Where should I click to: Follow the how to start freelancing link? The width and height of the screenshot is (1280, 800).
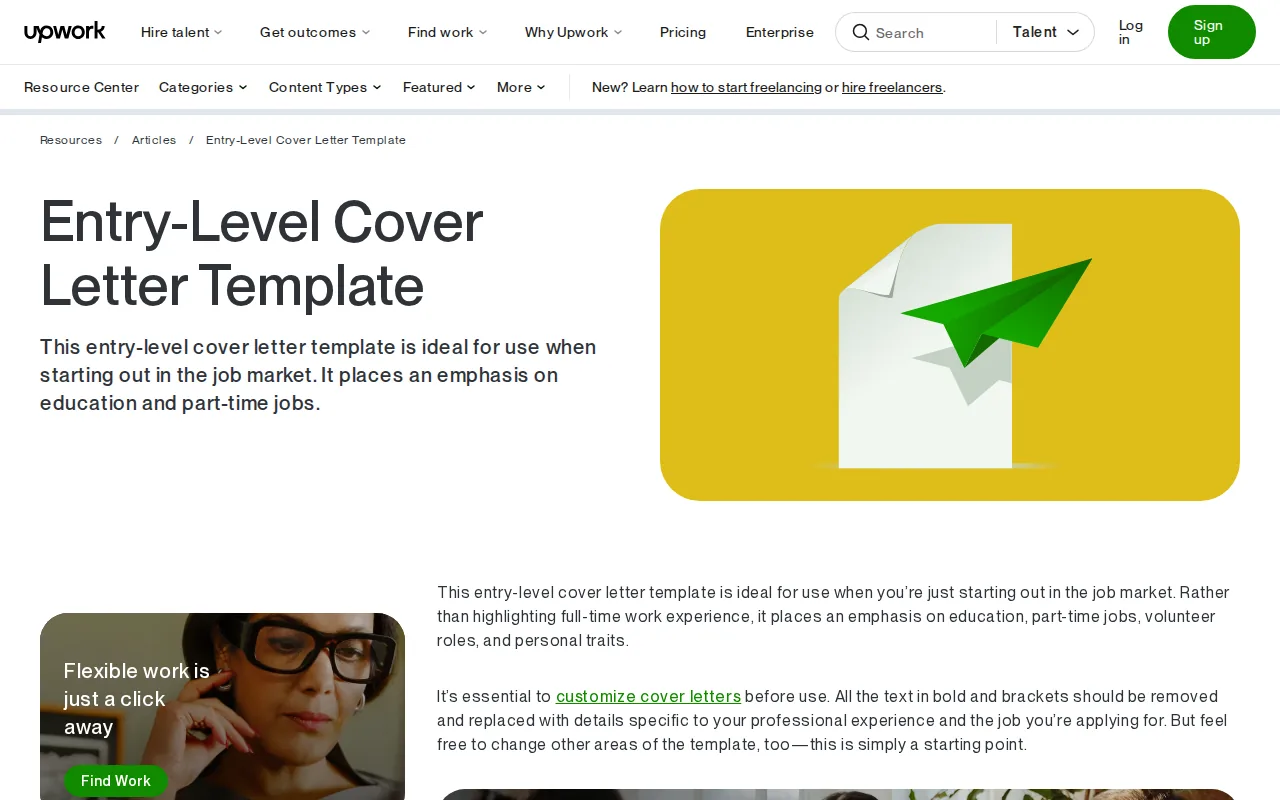[746, 87]
